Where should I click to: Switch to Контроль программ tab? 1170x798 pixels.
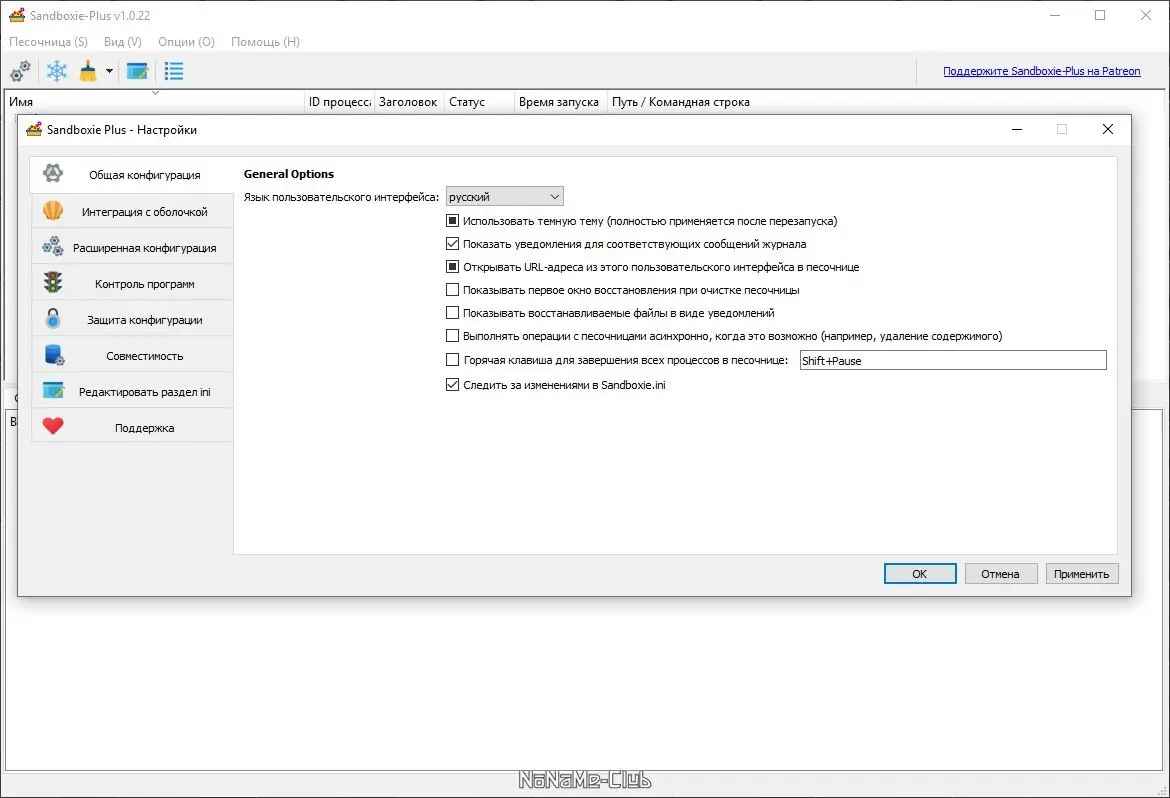click(x=132, y=283)
